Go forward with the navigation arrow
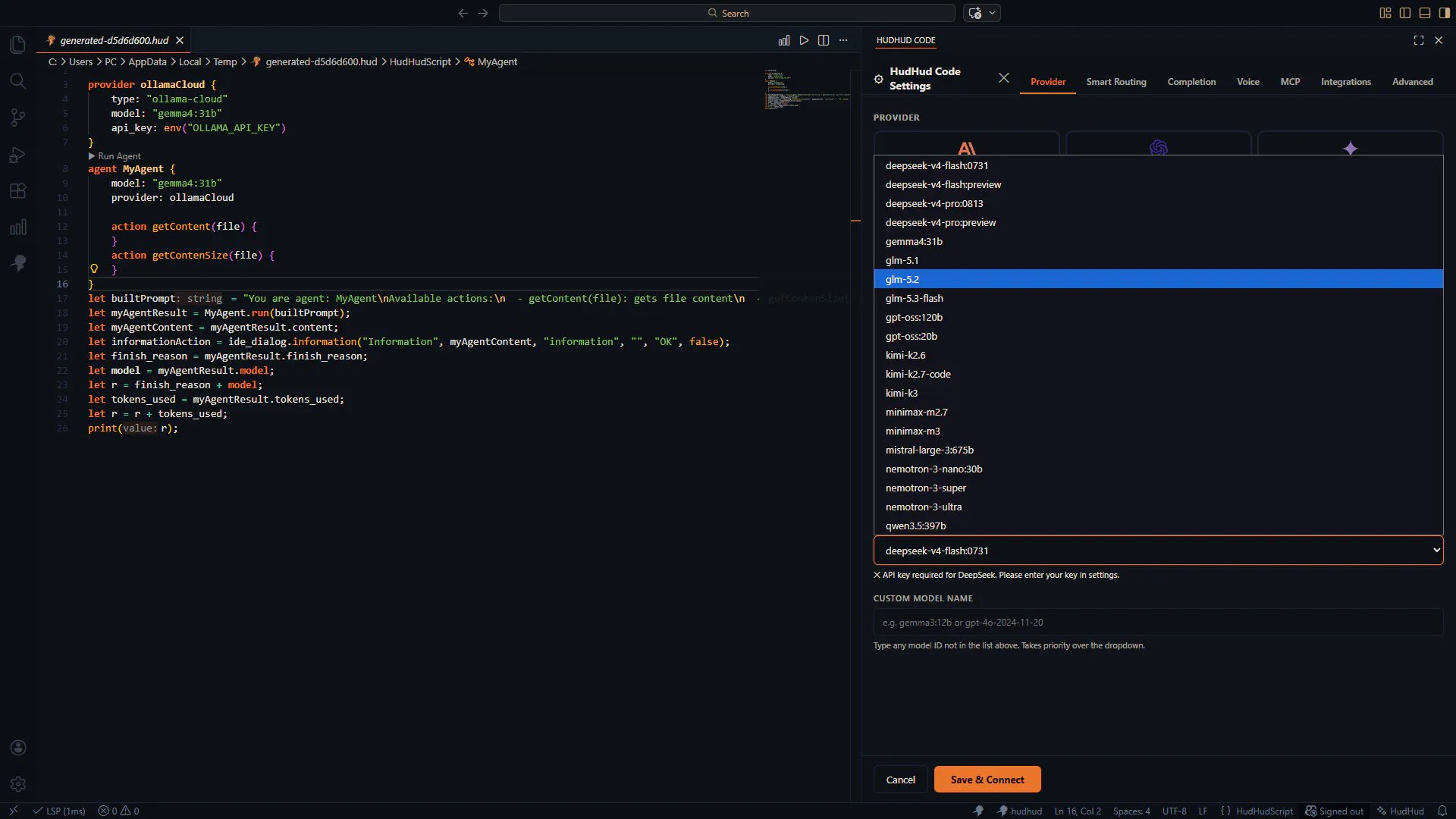Image resolution: width=1456 pixels, height=819 pixels. [483, 13]
